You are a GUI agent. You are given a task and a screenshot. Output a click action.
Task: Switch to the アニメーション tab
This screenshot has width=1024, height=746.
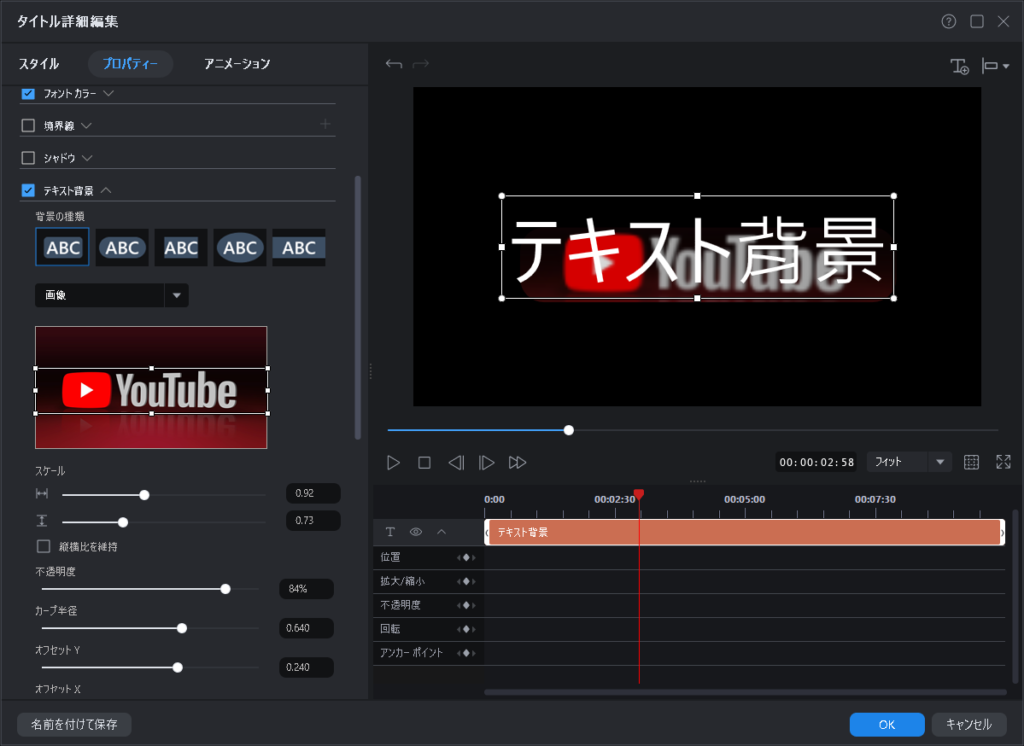[237, 64]
